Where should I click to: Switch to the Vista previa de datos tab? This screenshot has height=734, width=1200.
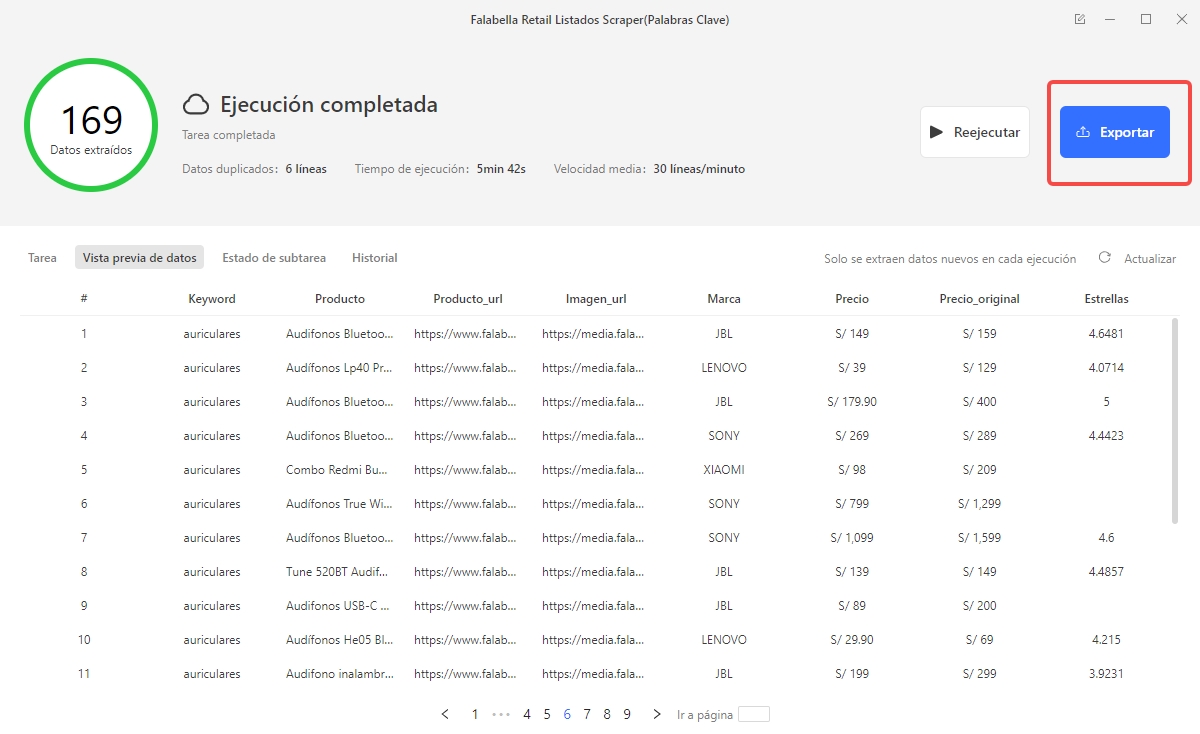click(139, 257)
